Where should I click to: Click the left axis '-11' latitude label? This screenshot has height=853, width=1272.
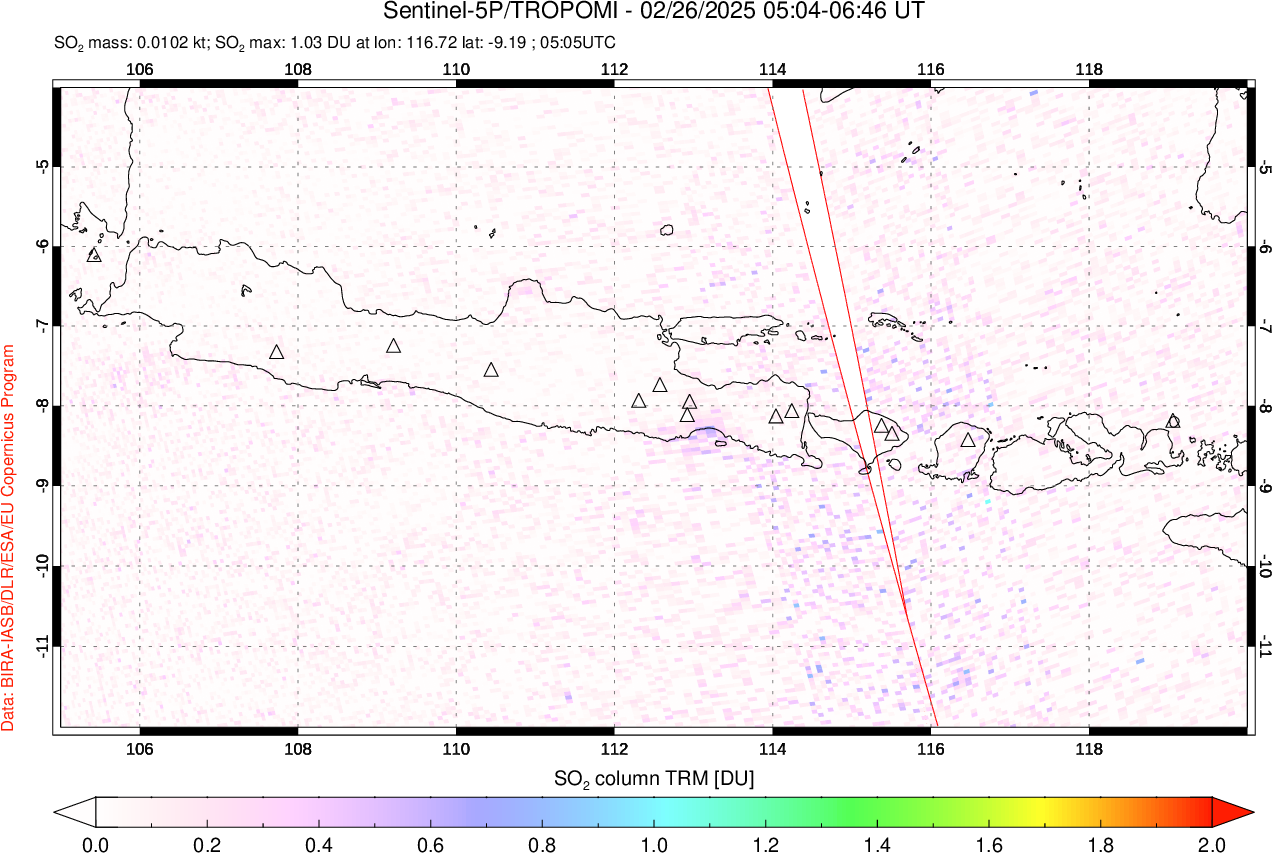click(44, 646)
